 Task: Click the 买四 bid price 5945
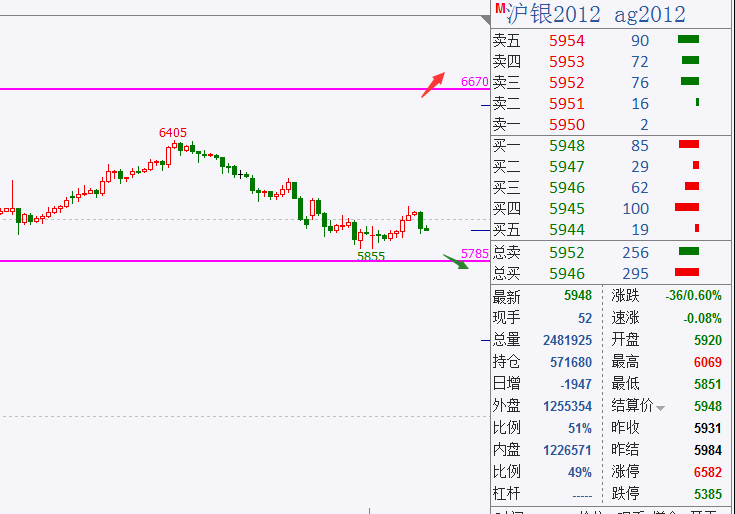coord(567,209)
